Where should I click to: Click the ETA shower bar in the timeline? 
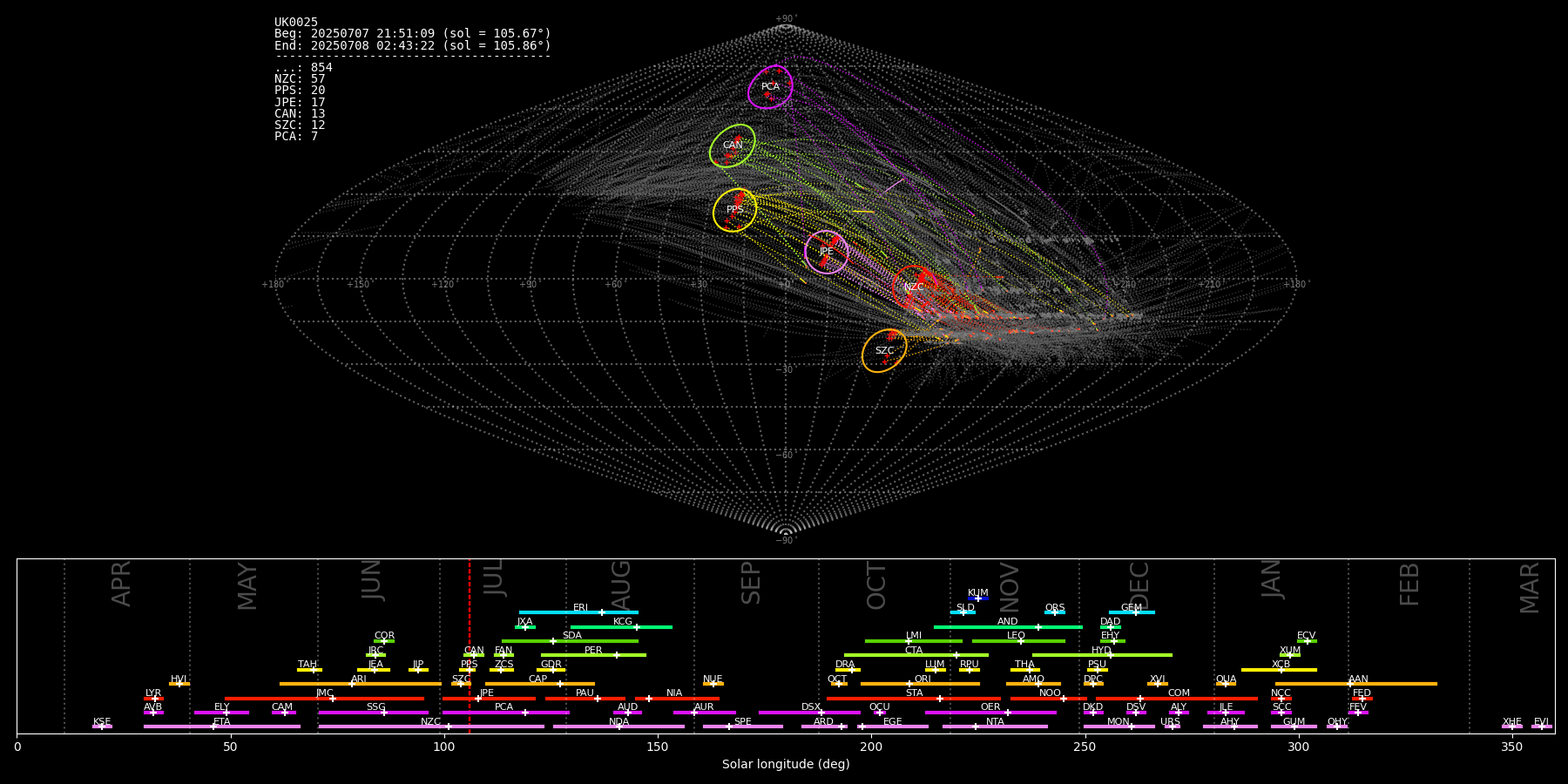click(x=222, y=727)
